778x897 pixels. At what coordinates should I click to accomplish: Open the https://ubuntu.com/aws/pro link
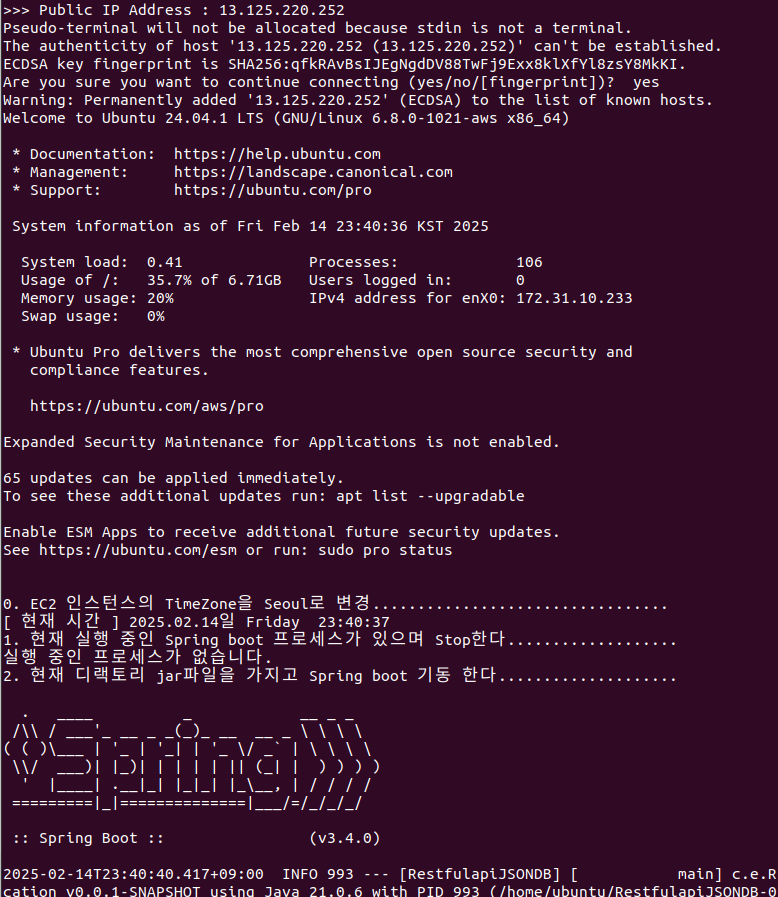coord(146,406)
